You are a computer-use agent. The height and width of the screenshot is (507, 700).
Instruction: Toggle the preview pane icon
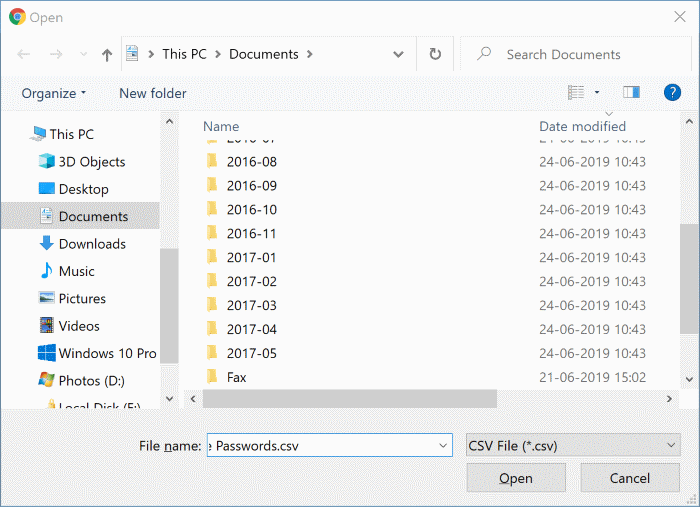[631, 92]
